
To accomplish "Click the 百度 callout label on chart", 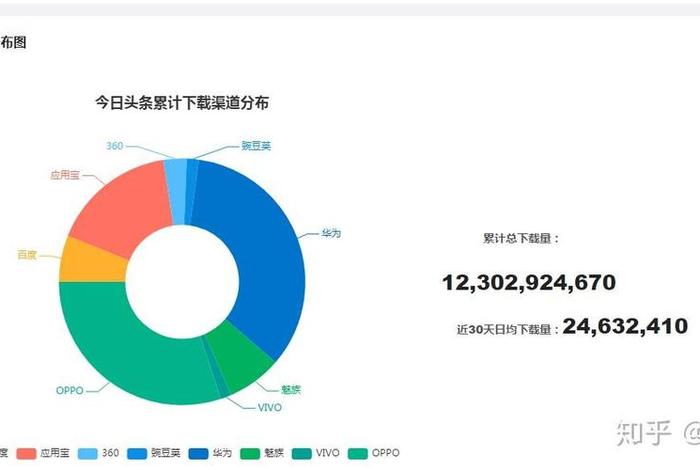I will [x=27, y=255].
